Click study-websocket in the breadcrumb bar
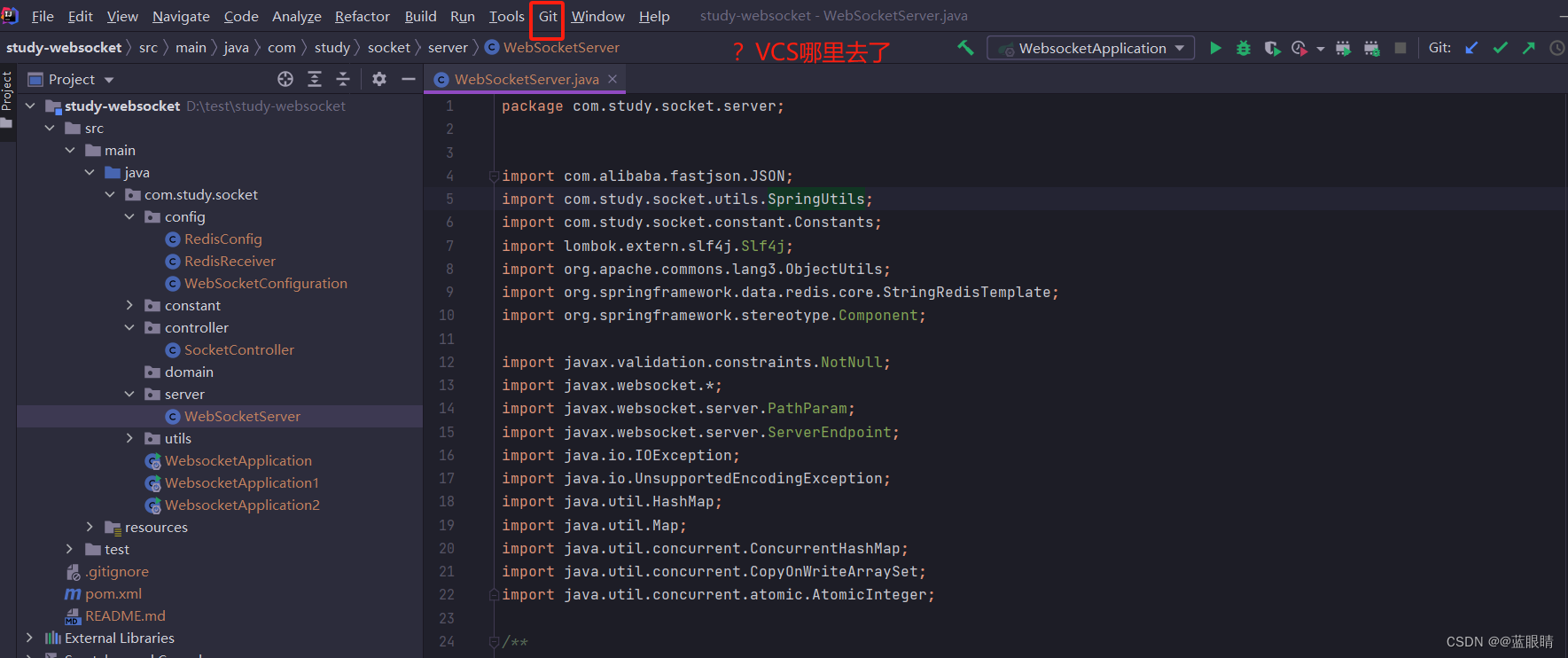This screenshot has height=658, width=1568. pos(64,47)
